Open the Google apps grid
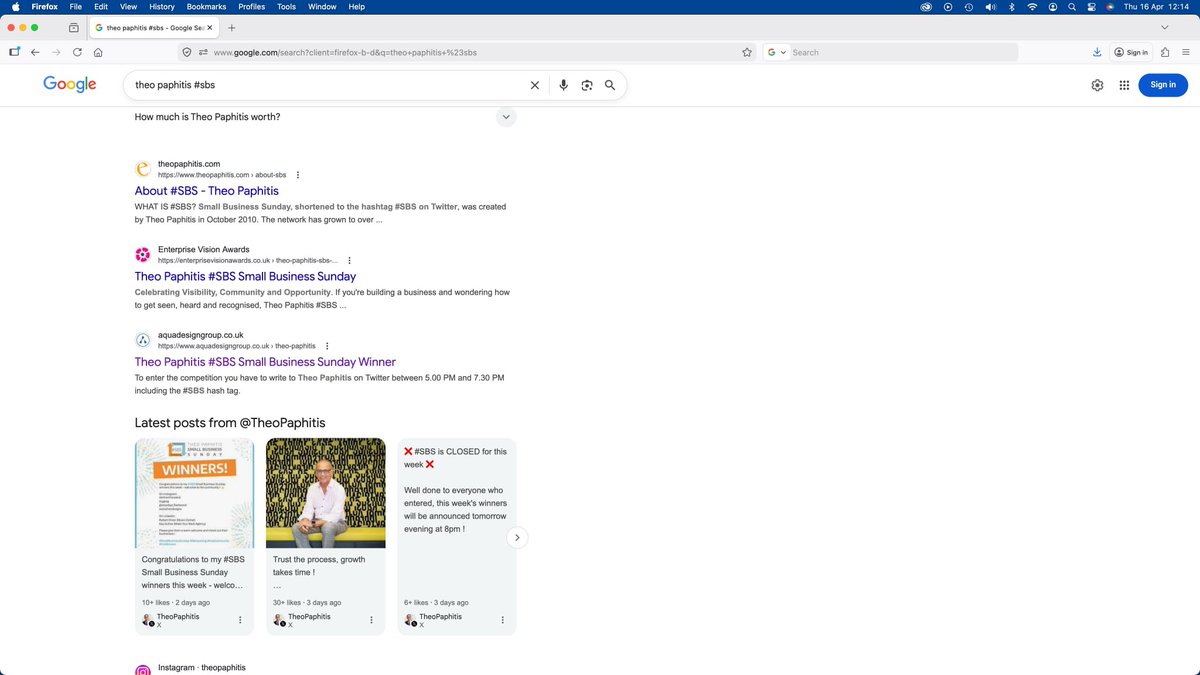This screenshot has width=1200, height=675. tap(1124, 85)
